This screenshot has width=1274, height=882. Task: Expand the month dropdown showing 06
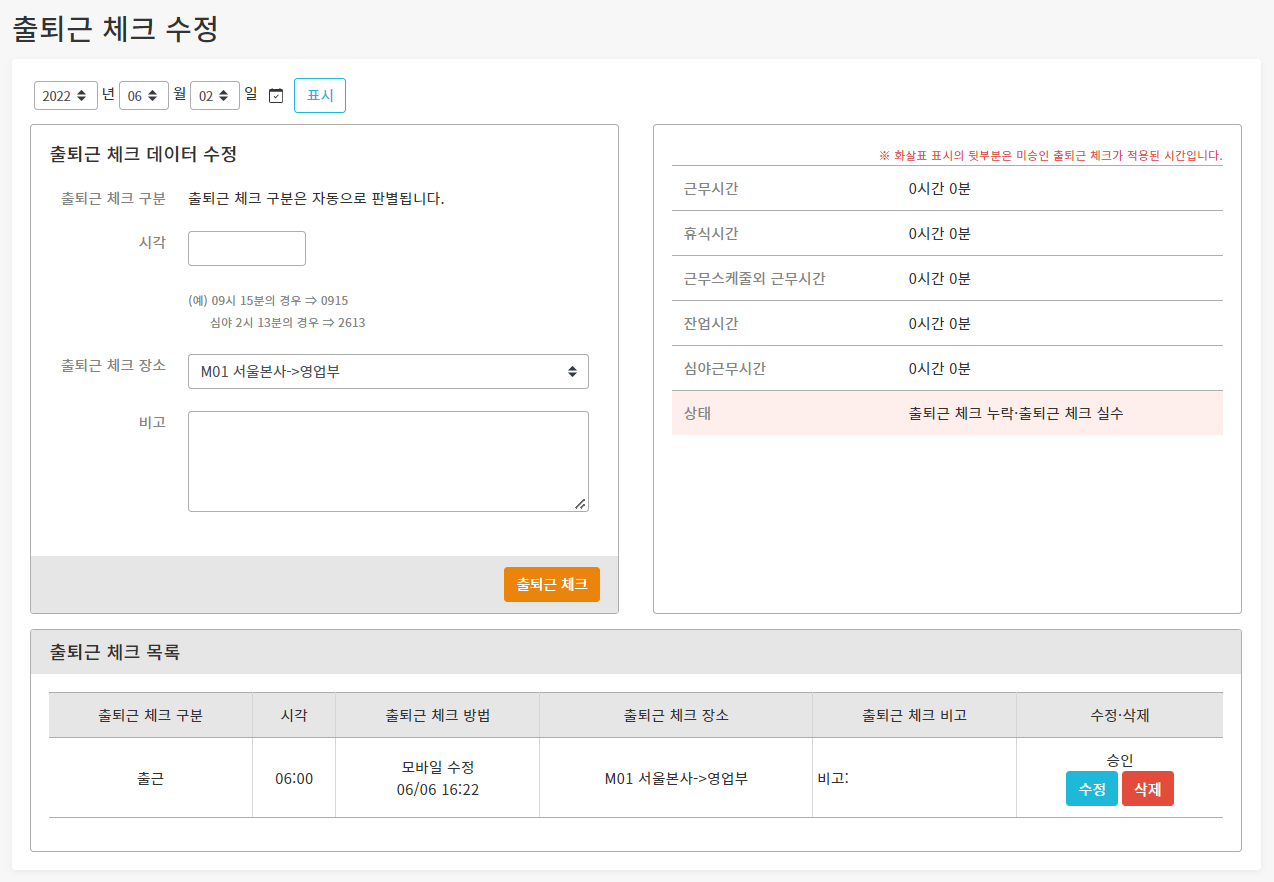(x=144, y=96)
